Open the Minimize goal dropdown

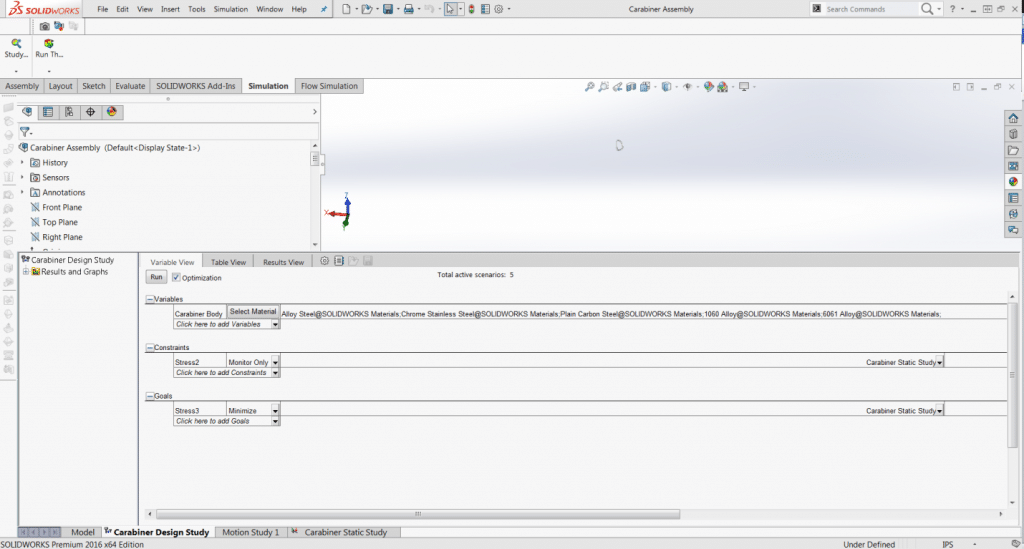tap(275, 410)
